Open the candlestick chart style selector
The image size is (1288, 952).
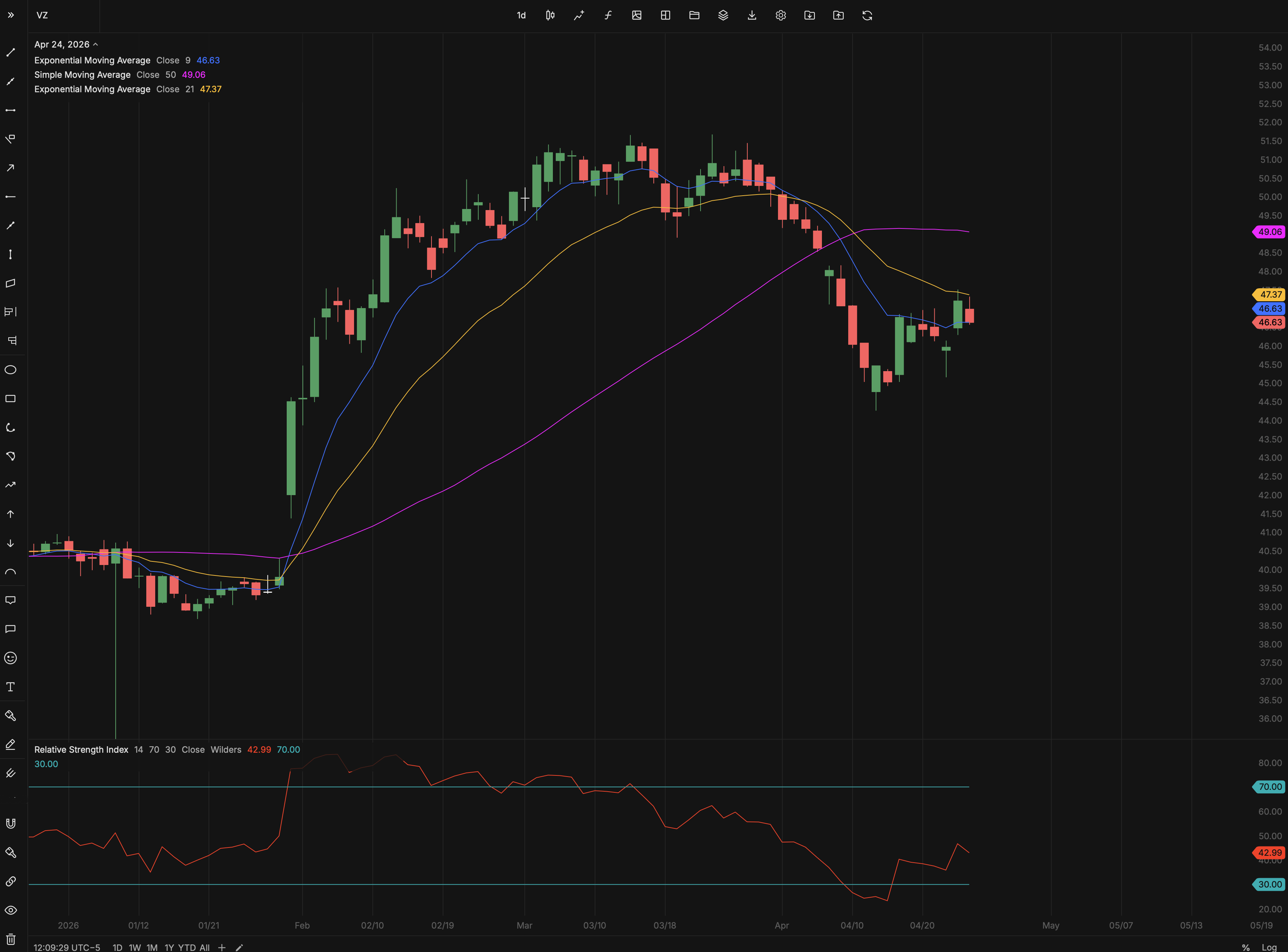[x=550, y=15]
